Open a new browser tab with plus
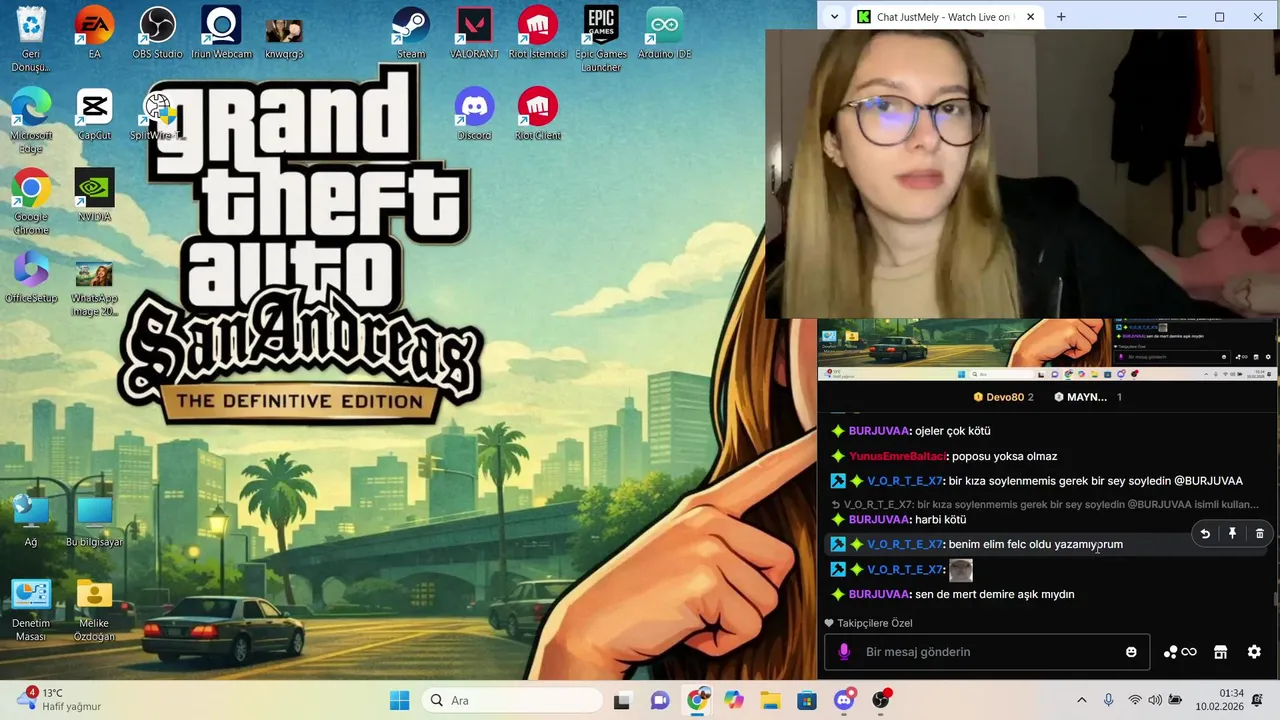Viewport: 1280px width, 720px height. pyautogui.click(x=1061, y=17)
